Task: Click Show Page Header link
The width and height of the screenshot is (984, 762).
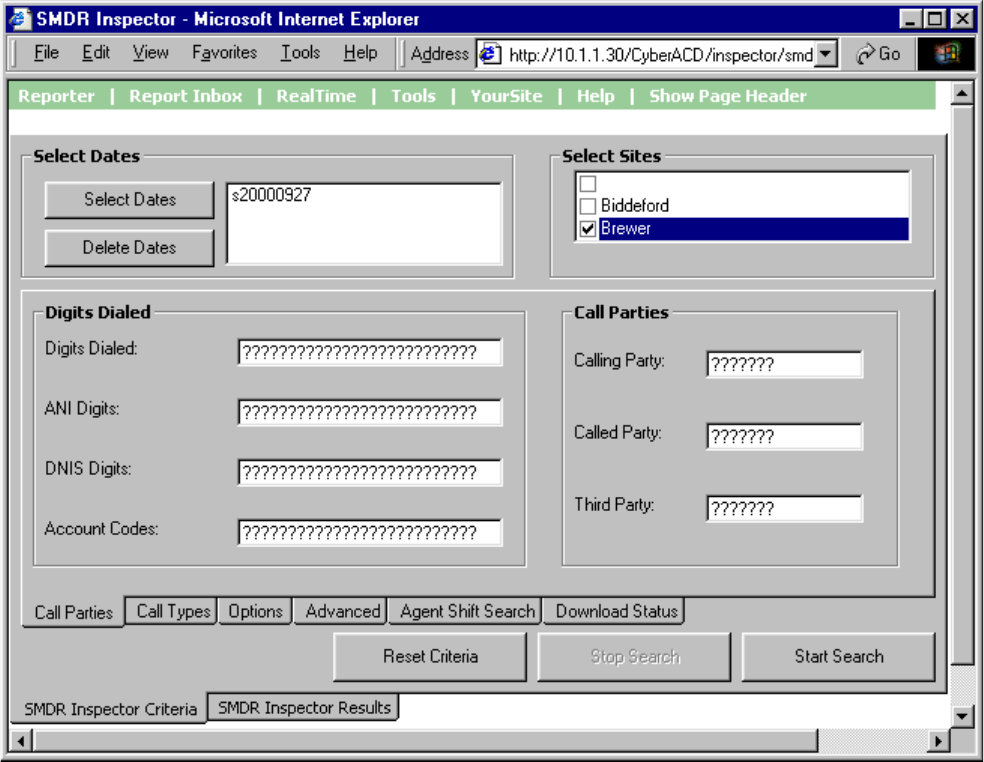Action: (728, 96)
